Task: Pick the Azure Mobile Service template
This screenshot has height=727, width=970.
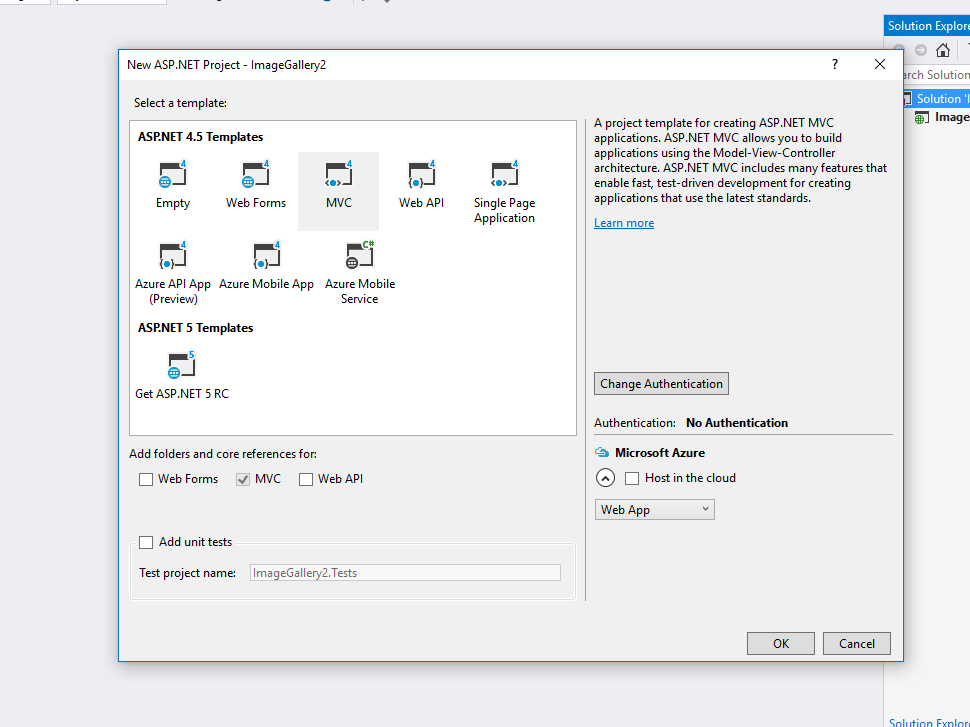Action: (x=359, y=273)
